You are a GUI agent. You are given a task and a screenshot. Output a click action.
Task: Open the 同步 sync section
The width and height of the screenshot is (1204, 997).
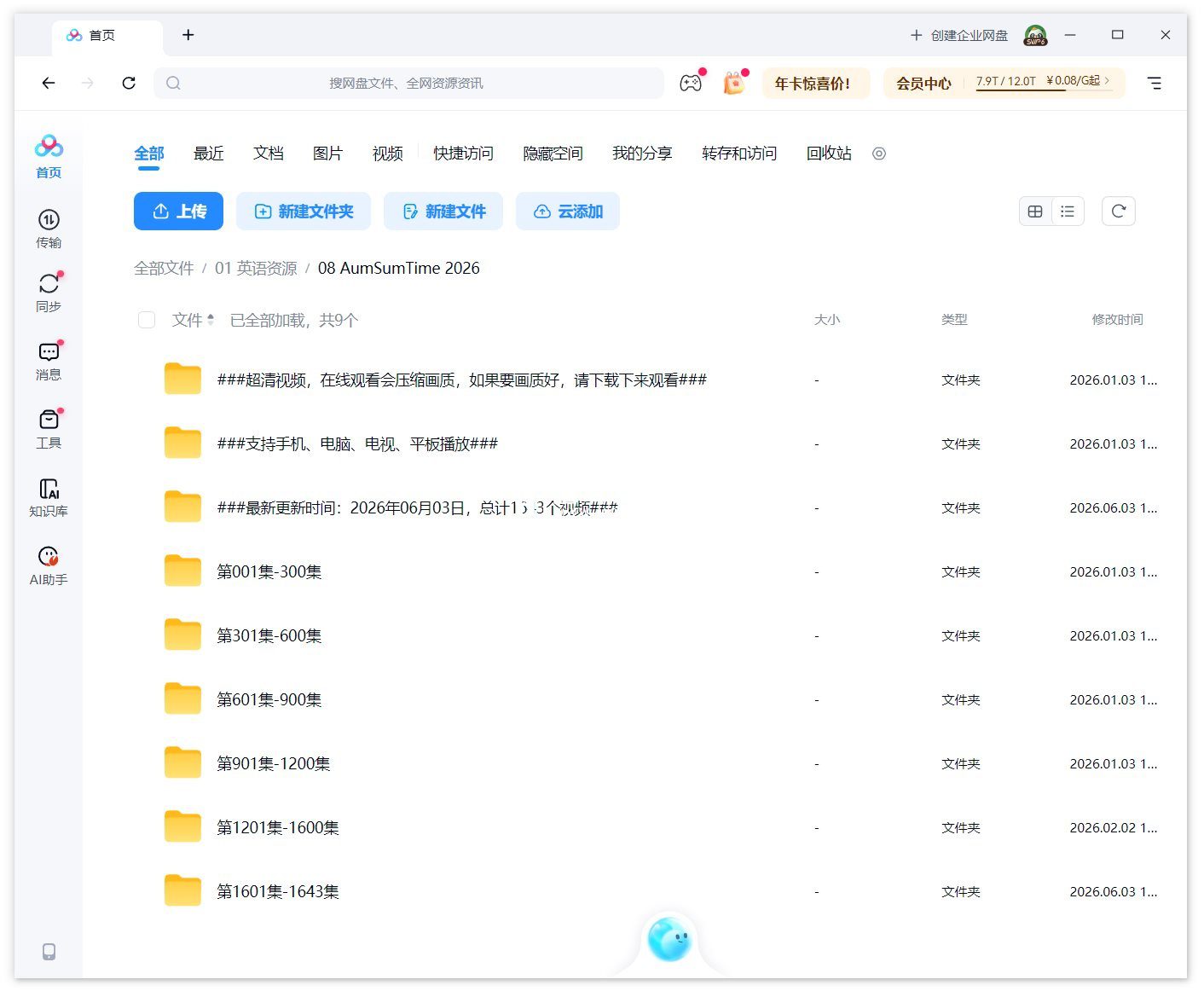click(49, 293)
